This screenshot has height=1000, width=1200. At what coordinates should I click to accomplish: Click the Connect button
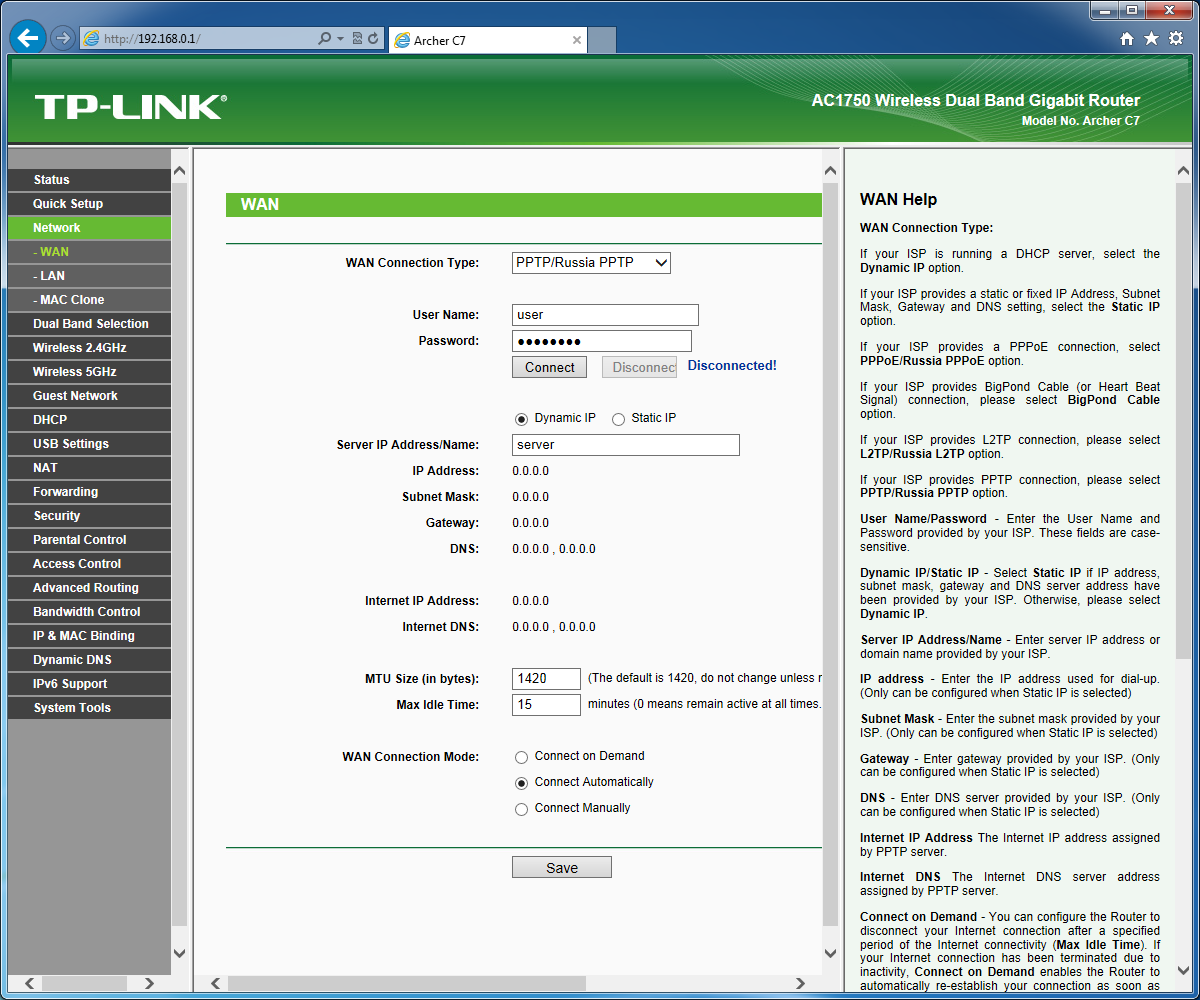coord(550,367)
